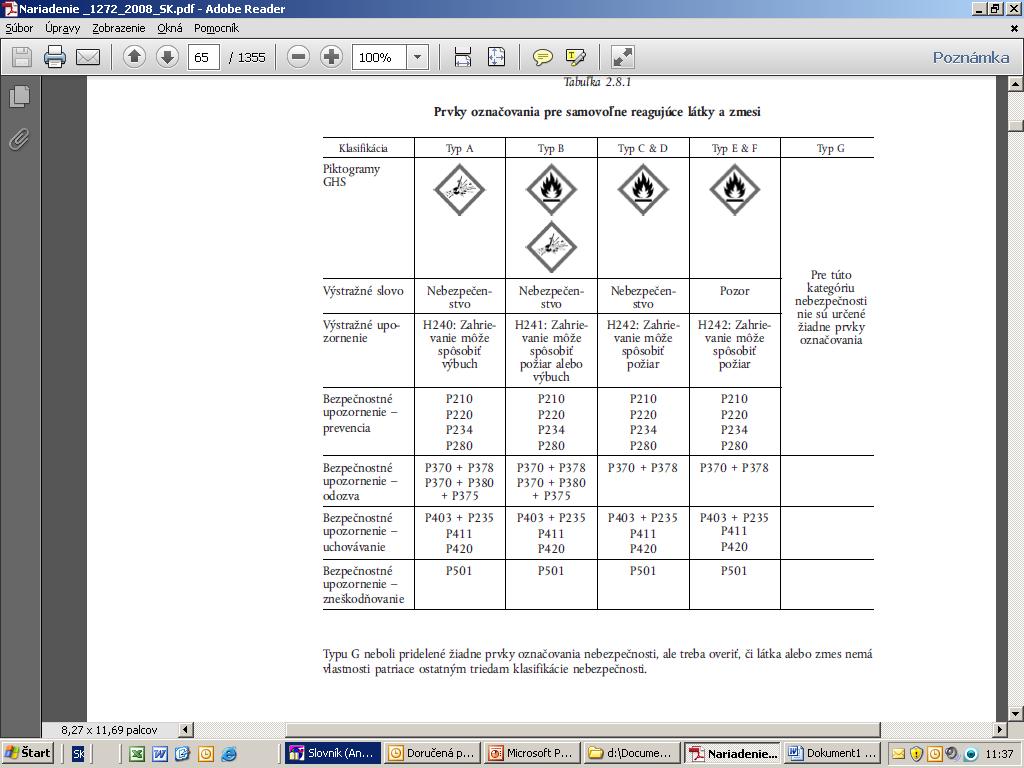
Task: Switch to Slovník taskbar window
Action: (x=332, y=753)
